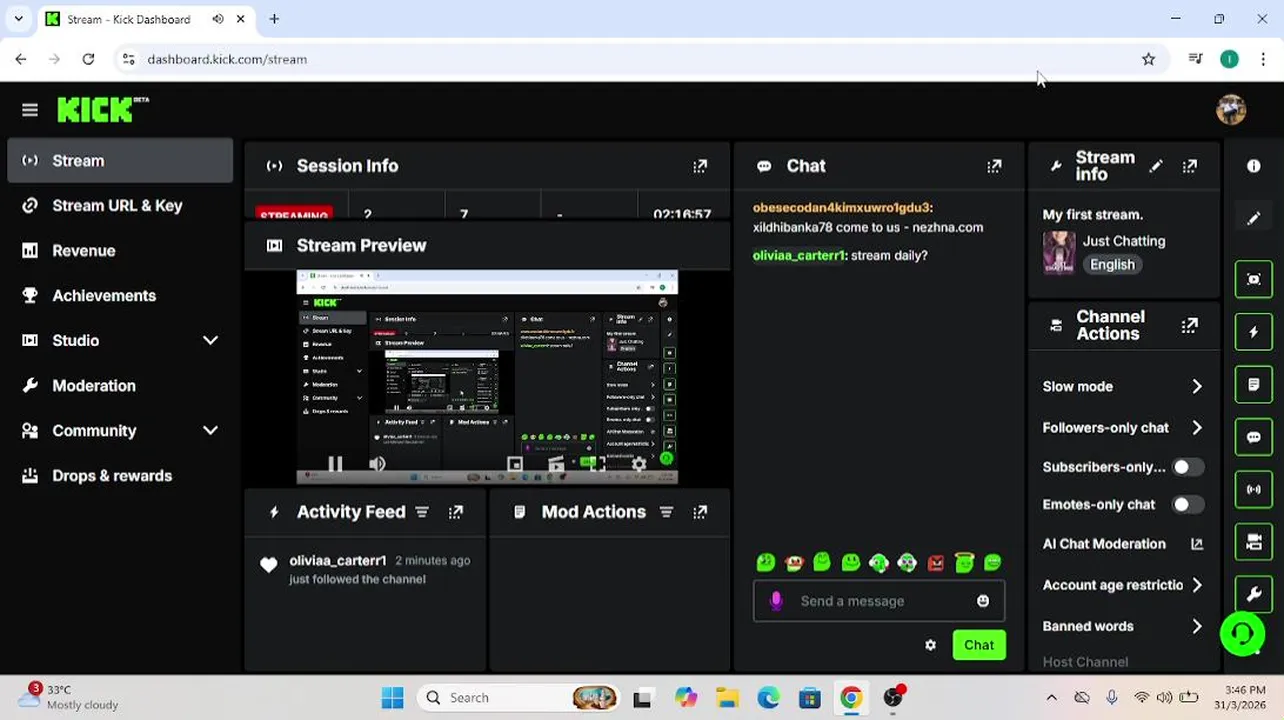Toggle Activity Feed lightning panel in right rail
The height and width of the screenshot is (720, 1284).
pos(1254,332)
